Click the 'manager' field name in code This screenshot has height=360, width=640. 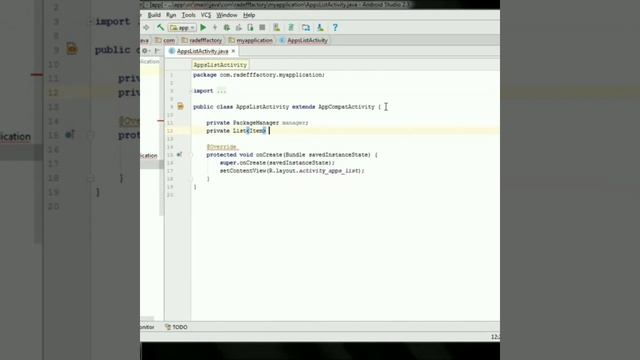tap(294, 123)
